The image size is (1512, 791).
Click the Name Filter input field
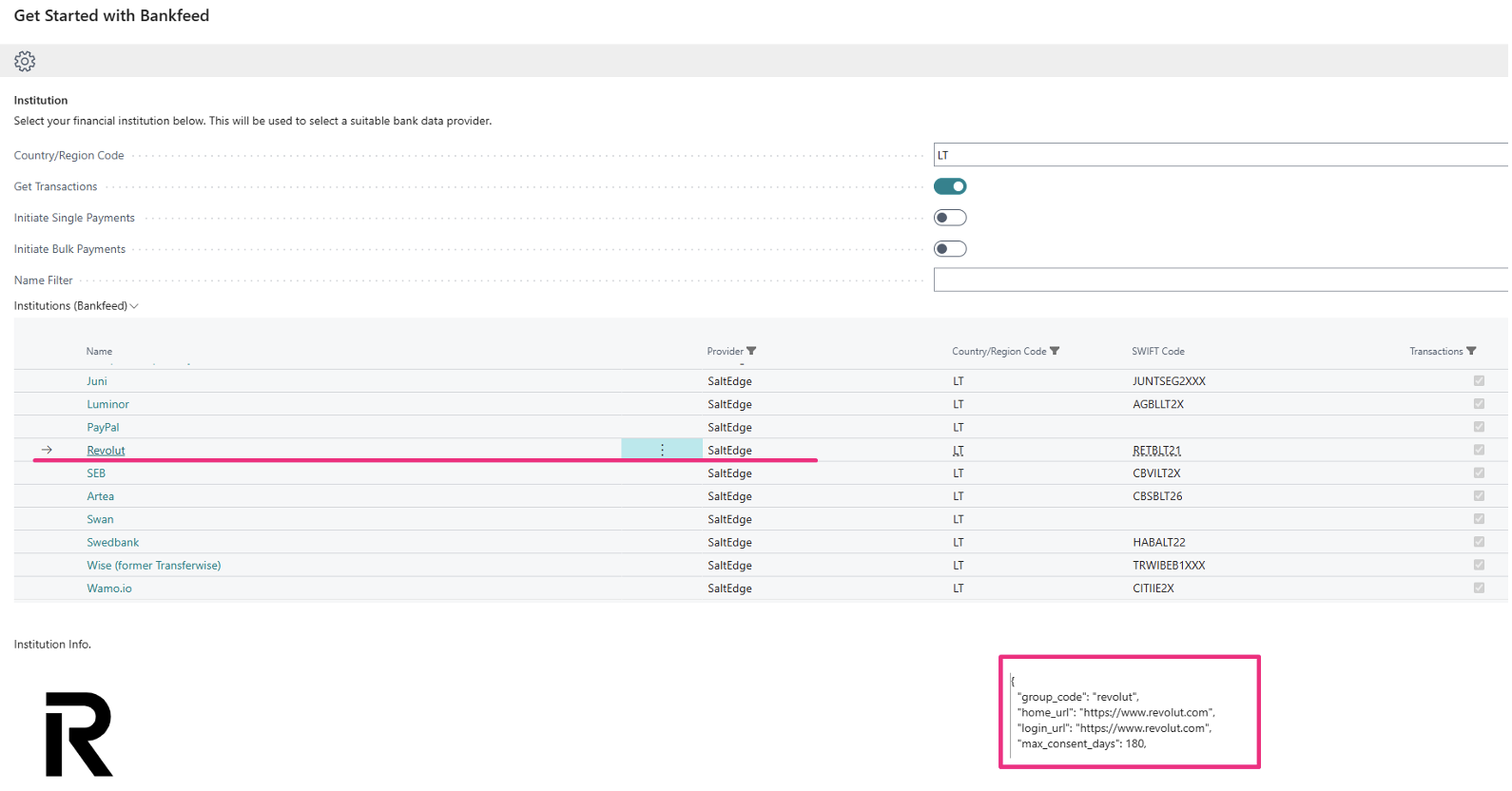pos(1221,280)
